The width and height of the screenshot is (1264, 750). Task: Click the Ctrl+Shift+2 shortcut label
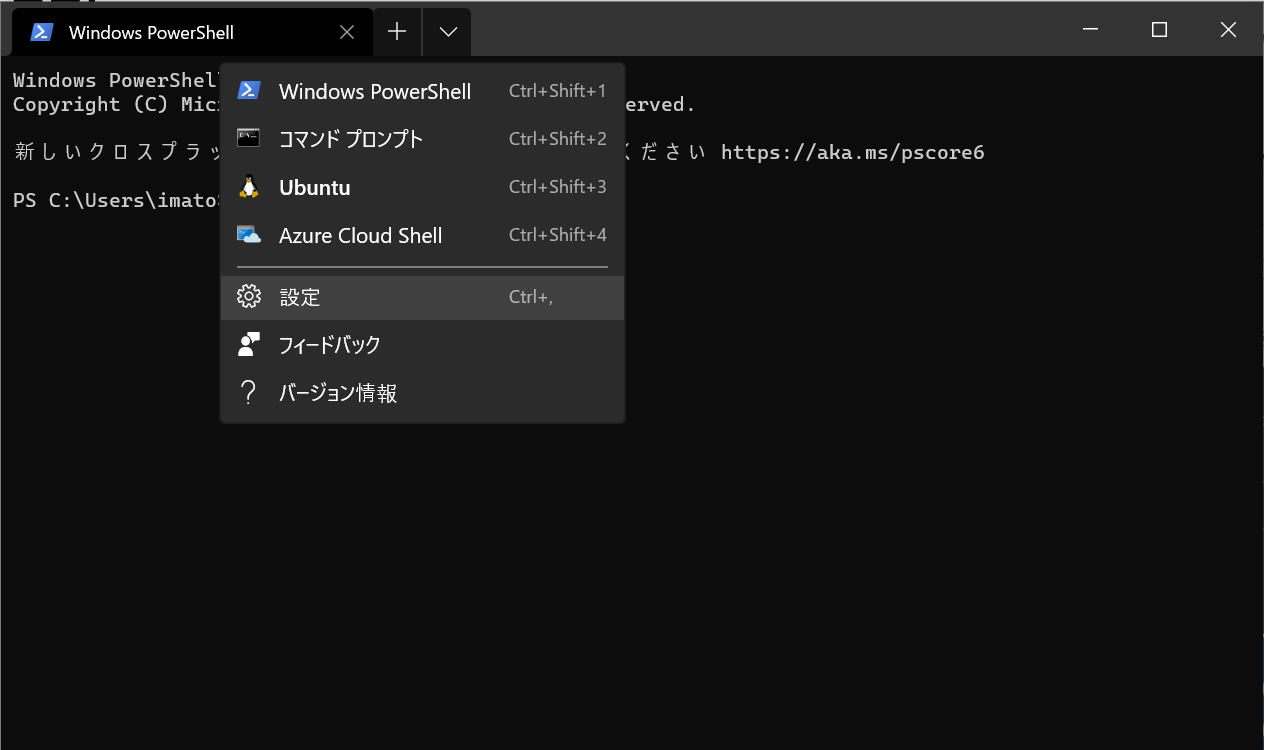pyautogui.click(x=558, y=139)
